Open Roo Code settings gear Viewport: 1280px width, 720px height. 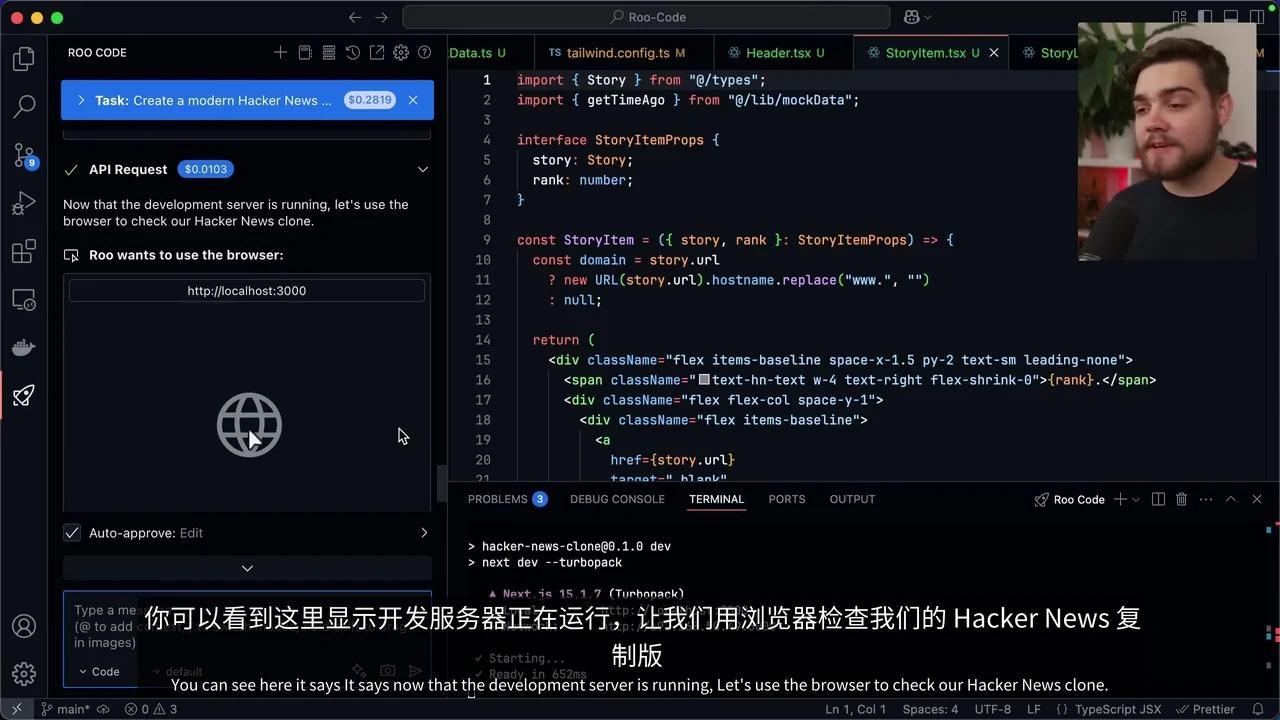point(401,52)
